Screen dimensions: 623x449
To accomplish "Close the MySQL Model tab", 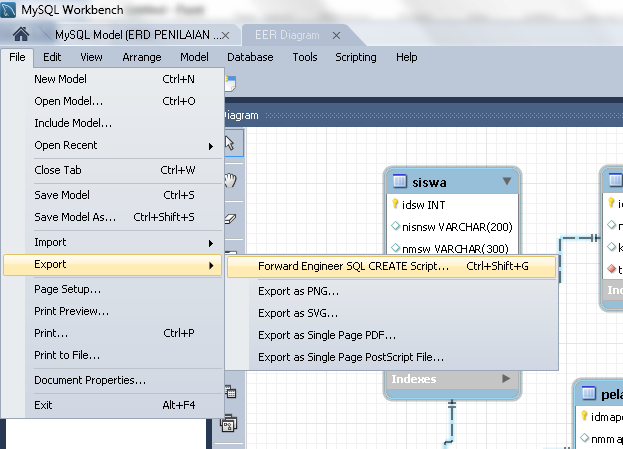I will 226,36.
